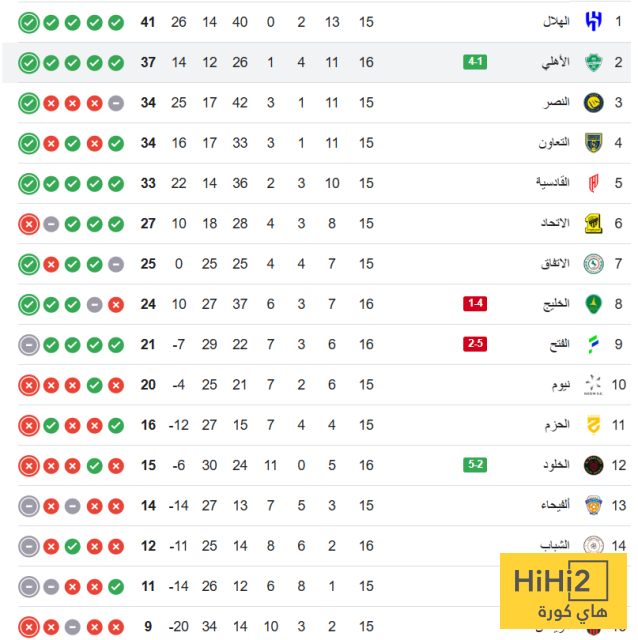Screen dimensions: 638x640
Task: Click the Al-Ittihad club logo
Action: (x=594, y=223)
